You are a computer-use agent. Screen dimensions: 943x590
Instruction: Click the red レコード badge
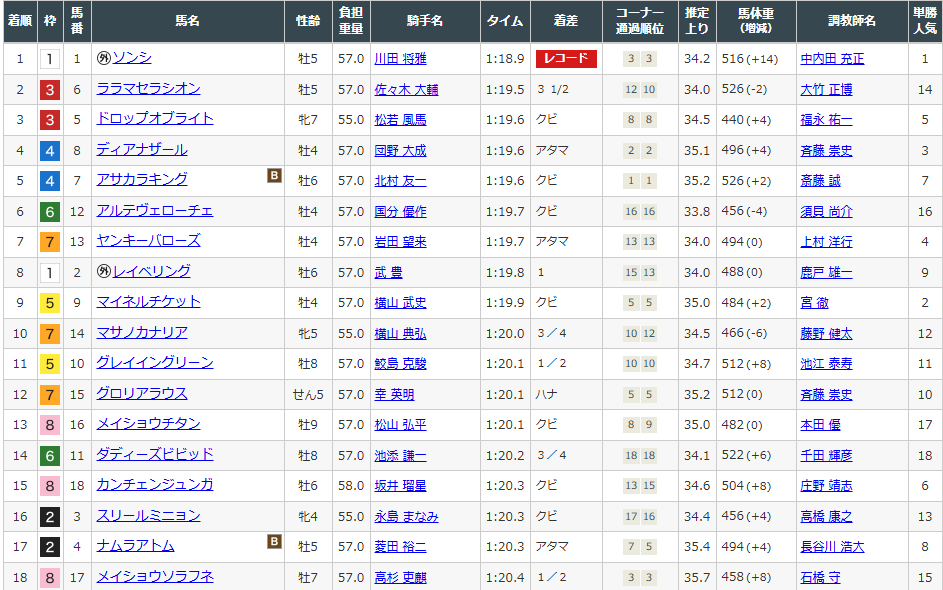pyautogui.click(x=566, y=59)
